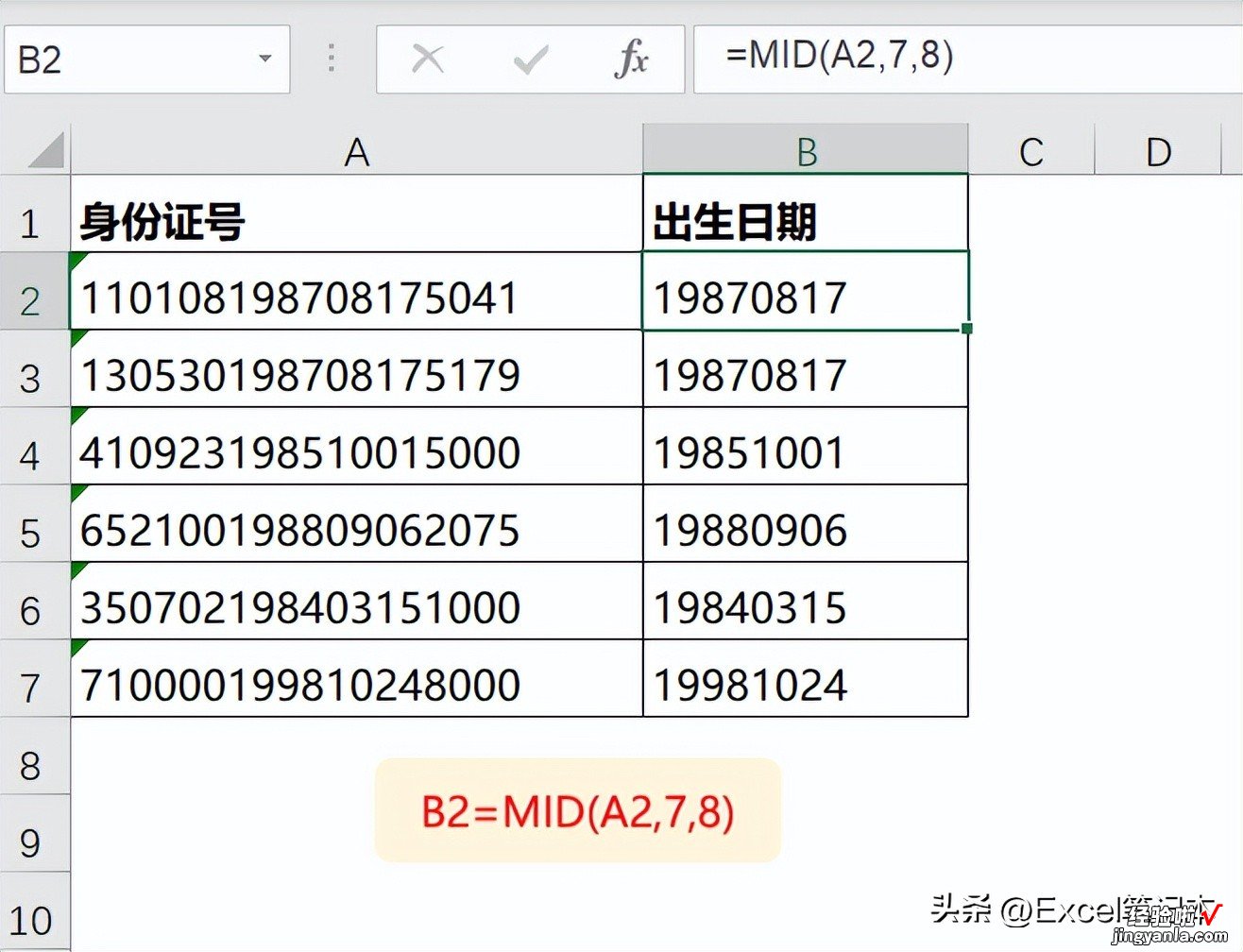Click the fill handle of cell B2

click(967, 329)
